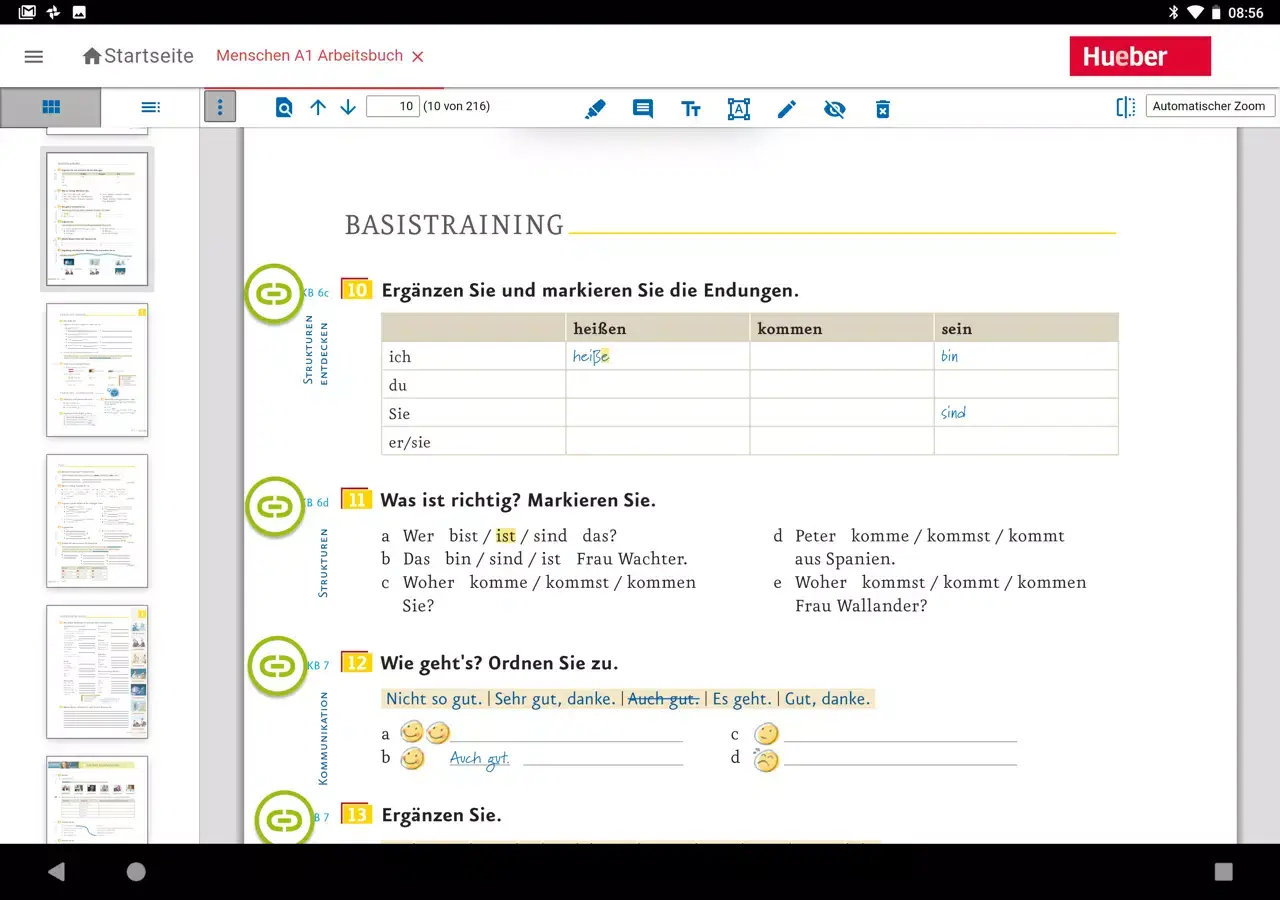Switch to the outline list view

151,107
